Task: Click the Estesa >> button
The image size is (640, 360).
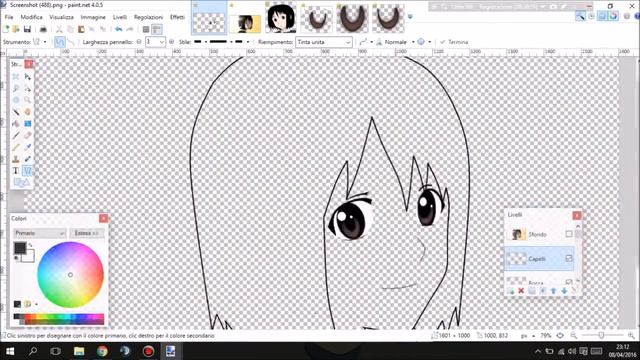Action: 87,233
